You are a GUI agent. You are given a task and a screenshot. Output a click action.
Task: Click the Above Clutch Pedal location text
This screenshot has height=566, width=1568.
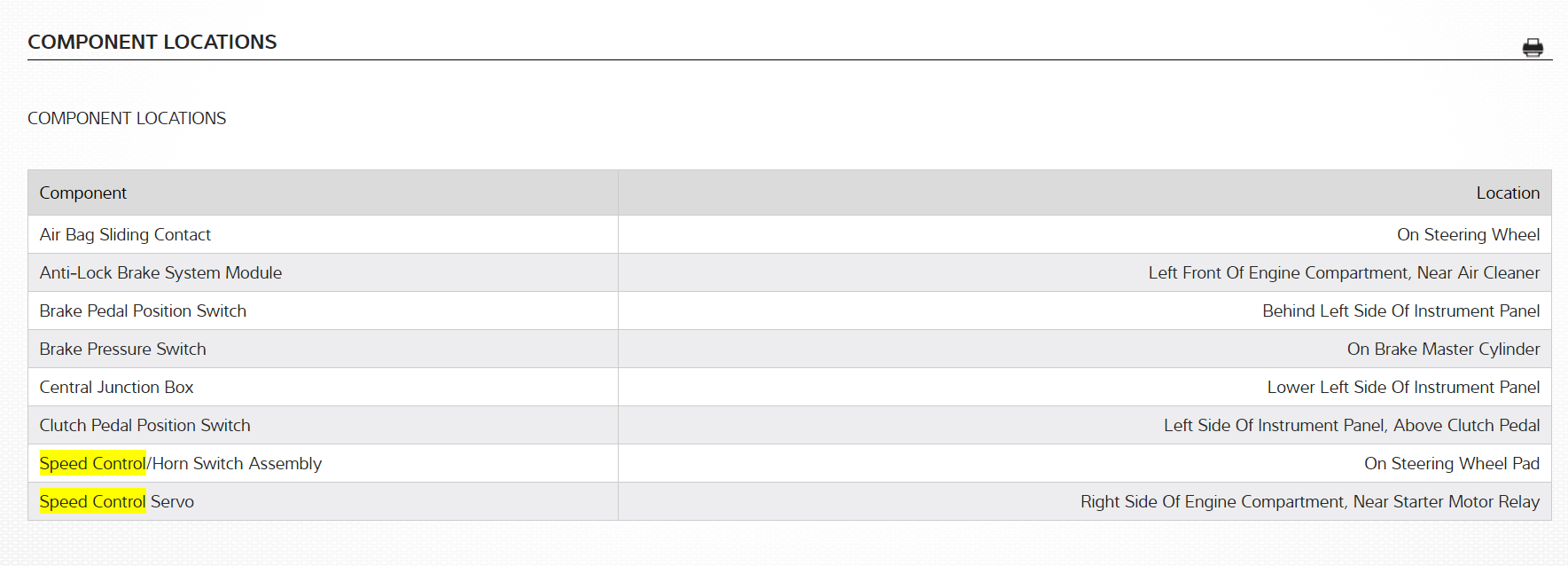click(x=1352, y=426)
